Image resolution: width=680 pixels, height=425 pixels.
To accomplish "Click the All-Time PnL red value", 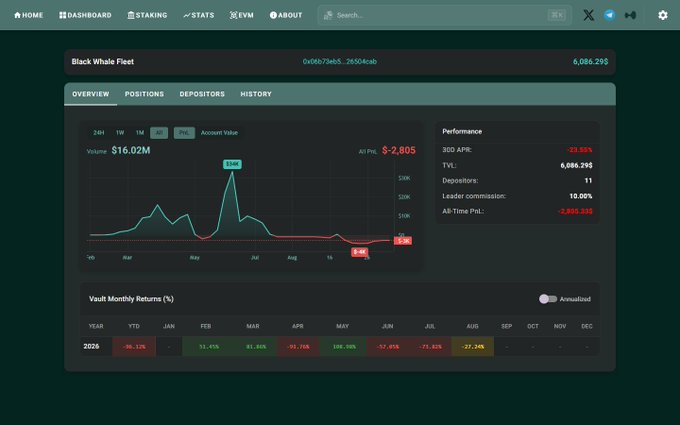I will pyautogui.click(x=575, y=211).
